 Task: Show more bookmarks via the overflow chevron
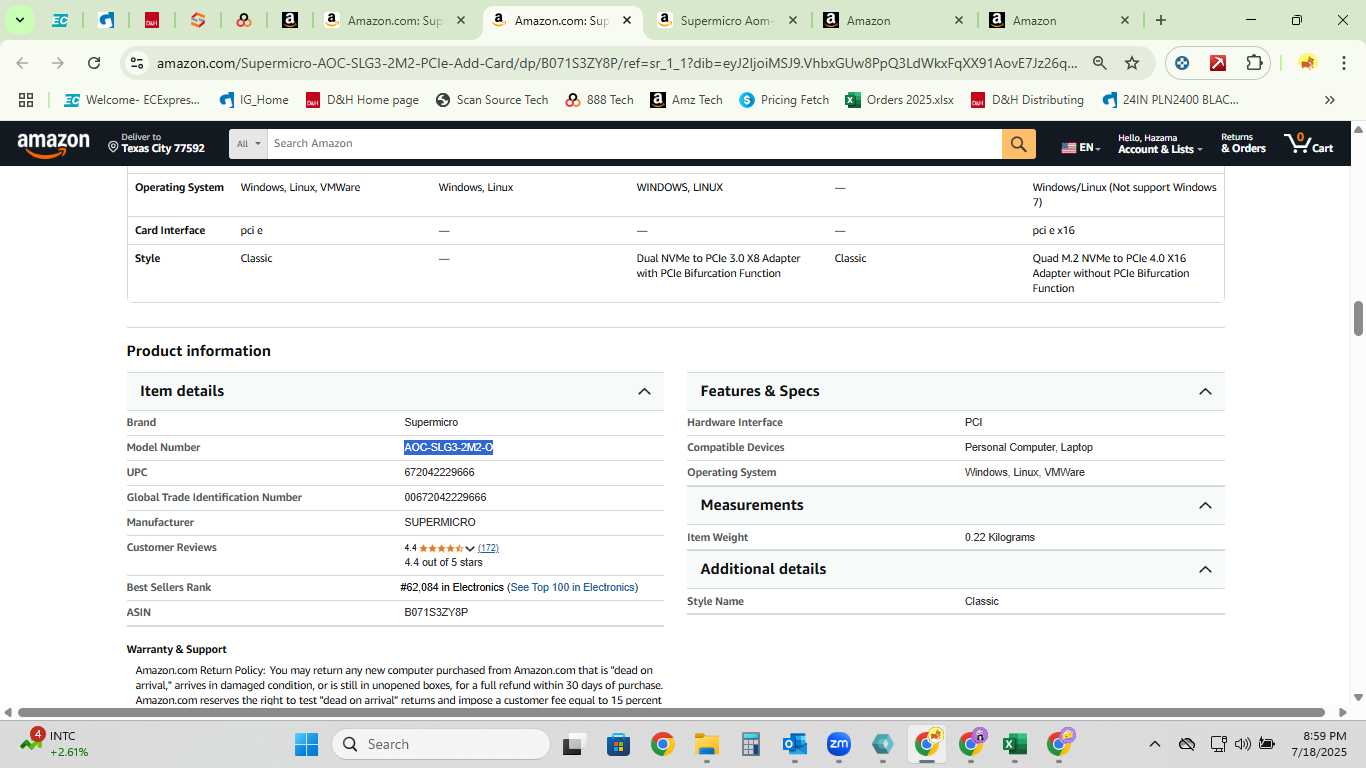1329,100
